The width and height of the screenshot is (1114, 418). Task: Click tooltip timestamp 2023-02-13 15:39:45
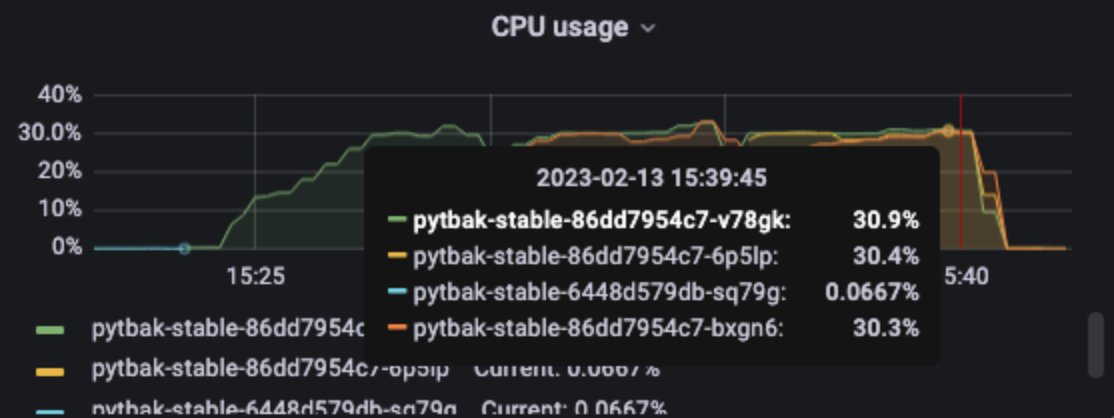click(651, 177)
